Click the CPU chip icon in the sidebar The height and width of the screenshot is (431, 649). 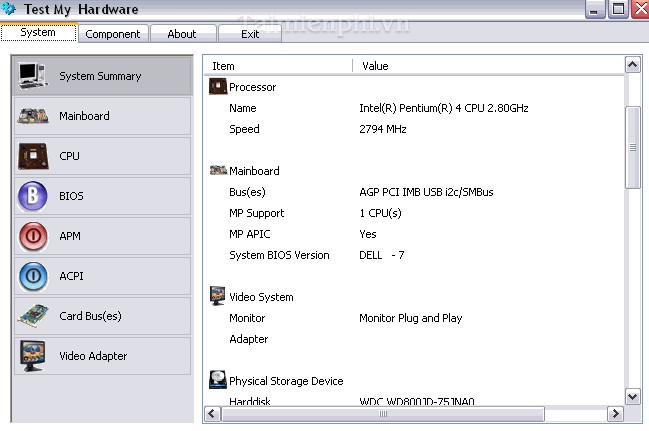click(x=33, y=156)
